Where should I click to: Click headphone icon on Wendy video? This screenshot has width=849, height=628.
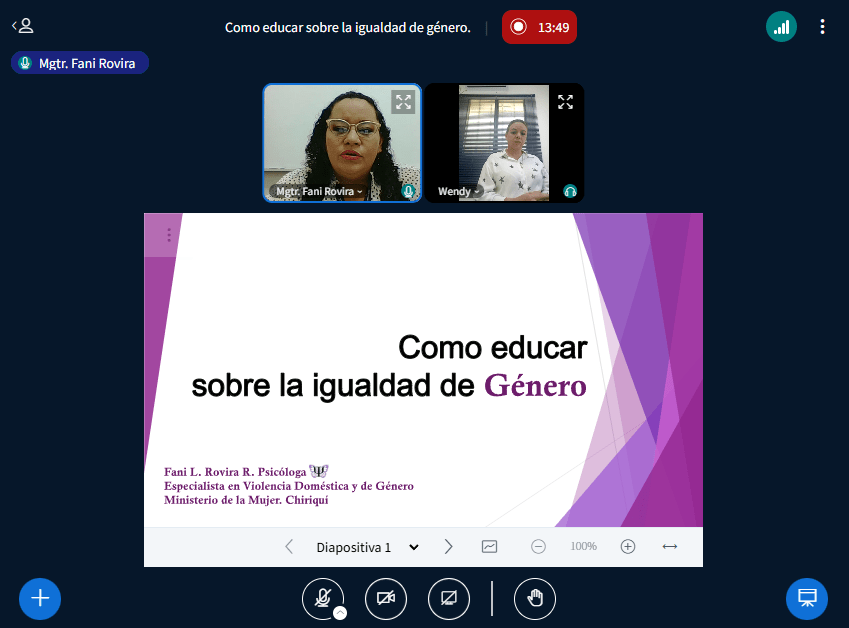click(x=570, y=191)
